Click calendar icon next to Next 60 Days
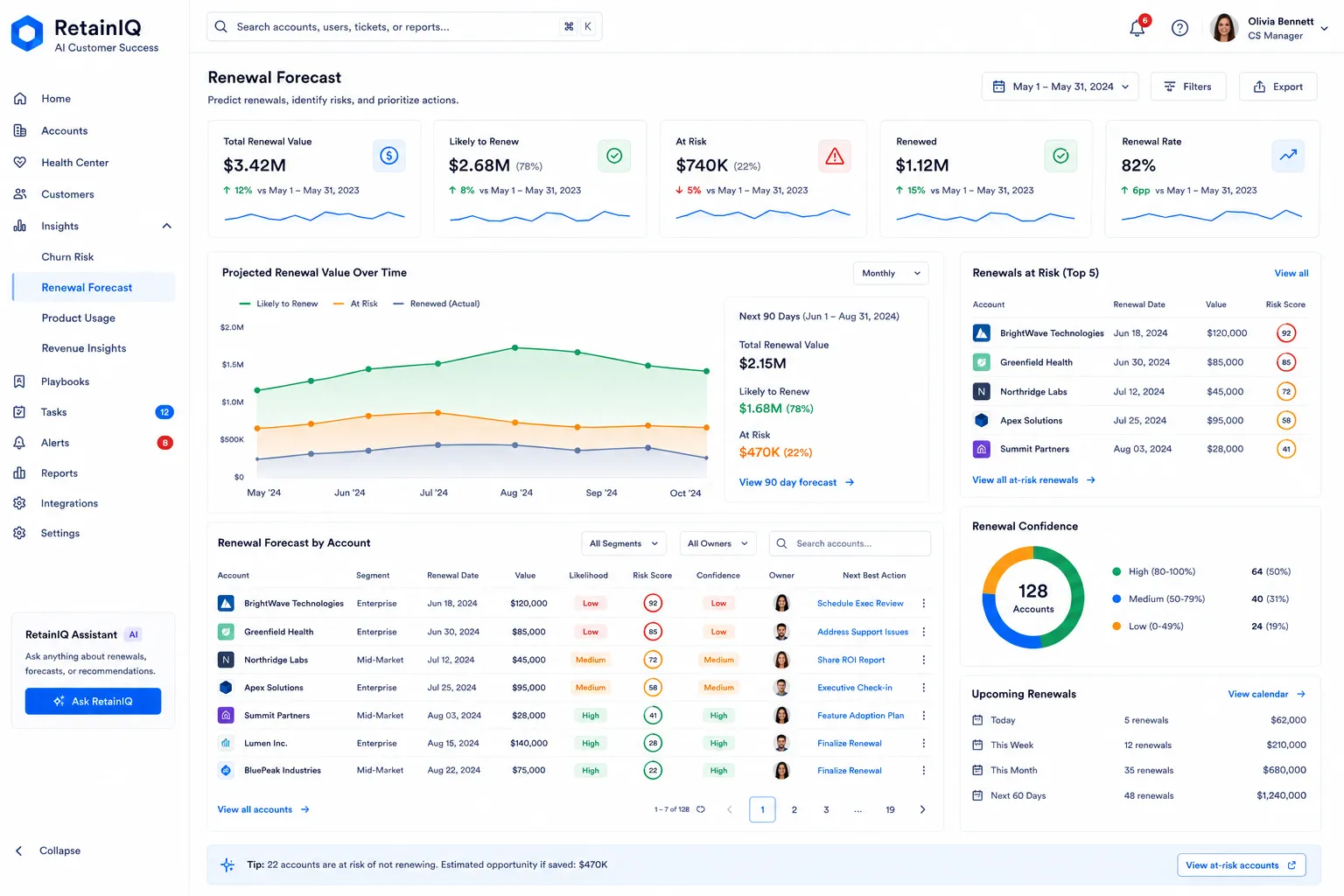 [978, 795]
